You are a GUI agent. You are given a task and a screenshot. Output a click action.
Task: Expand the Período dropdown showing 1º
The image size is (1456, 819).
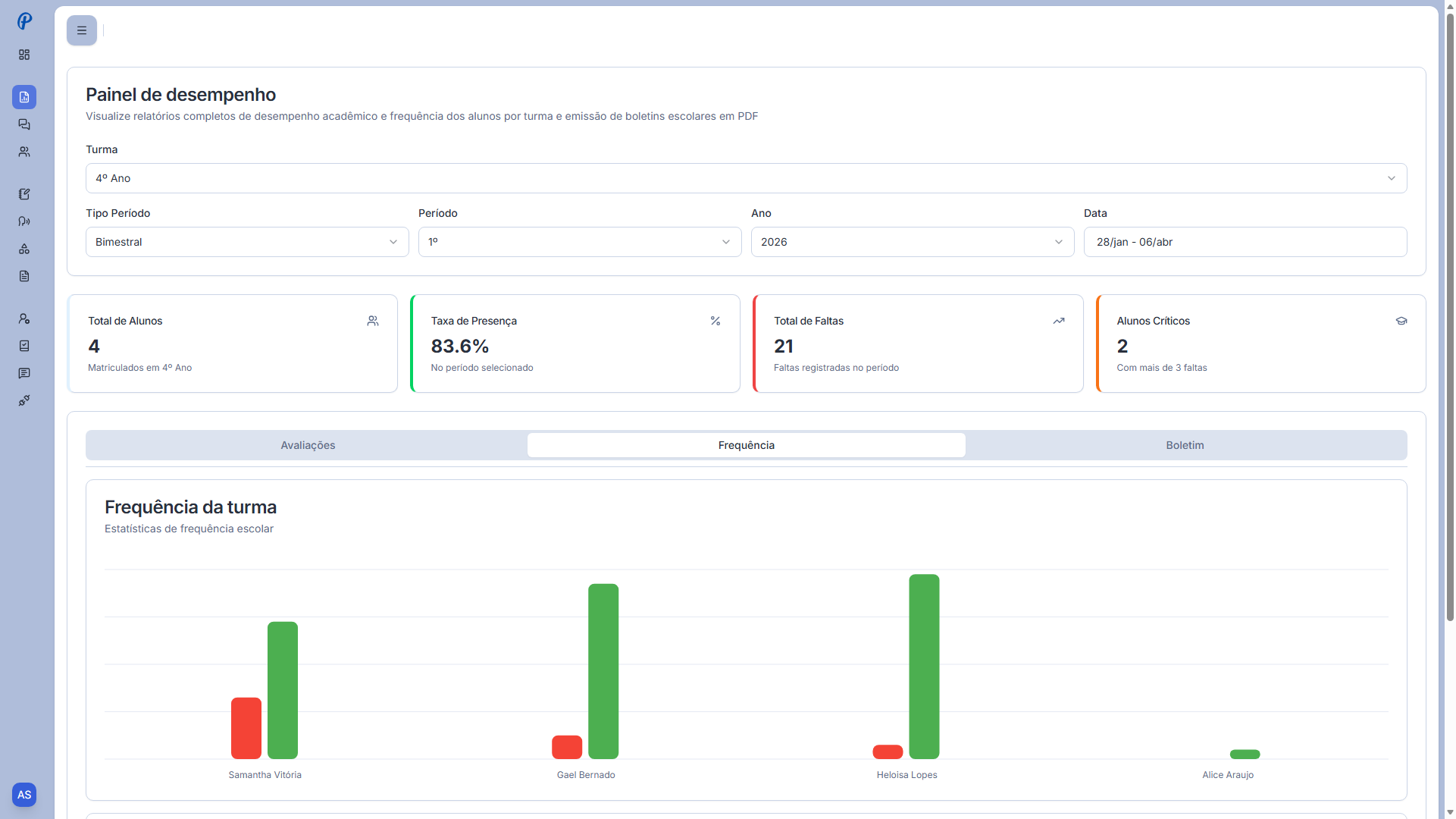click(579, 242)
